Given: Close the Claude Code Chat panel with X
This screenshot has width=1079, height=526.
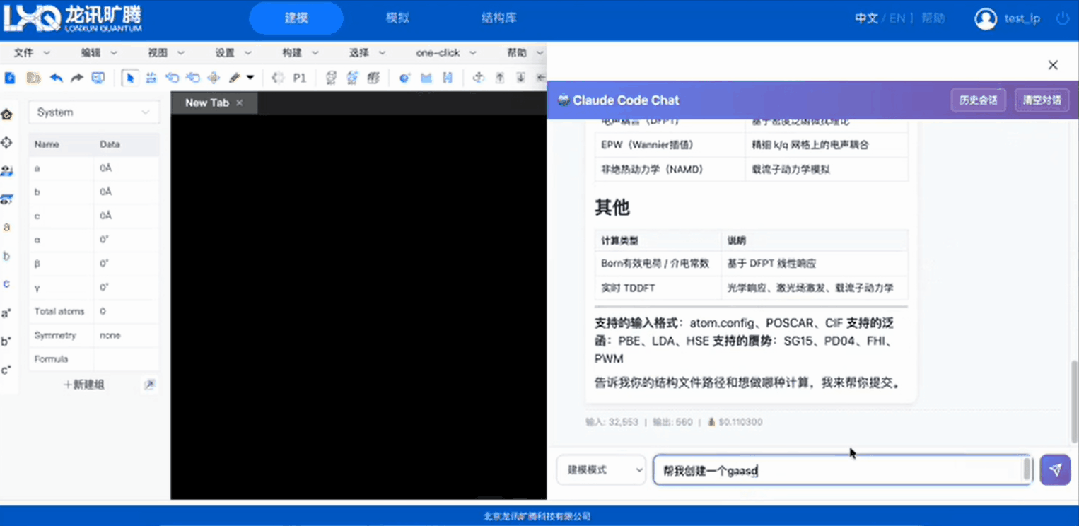Looking at the screenshot, I should click(1053, 65).
